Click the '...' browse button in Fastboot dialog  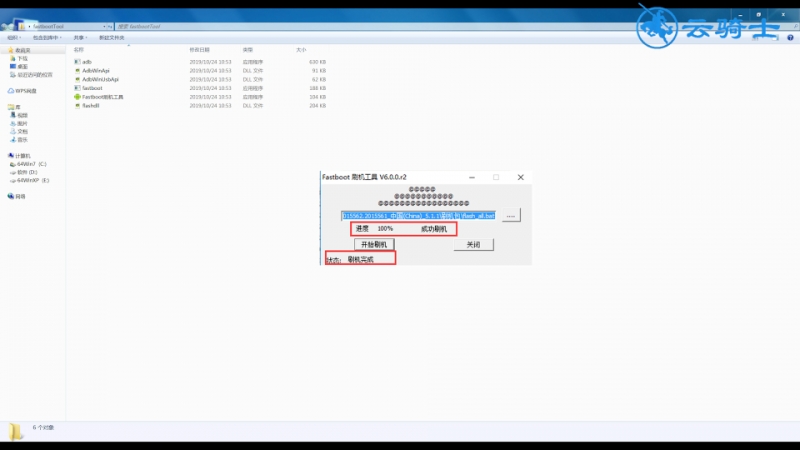(x=511, y=216)
